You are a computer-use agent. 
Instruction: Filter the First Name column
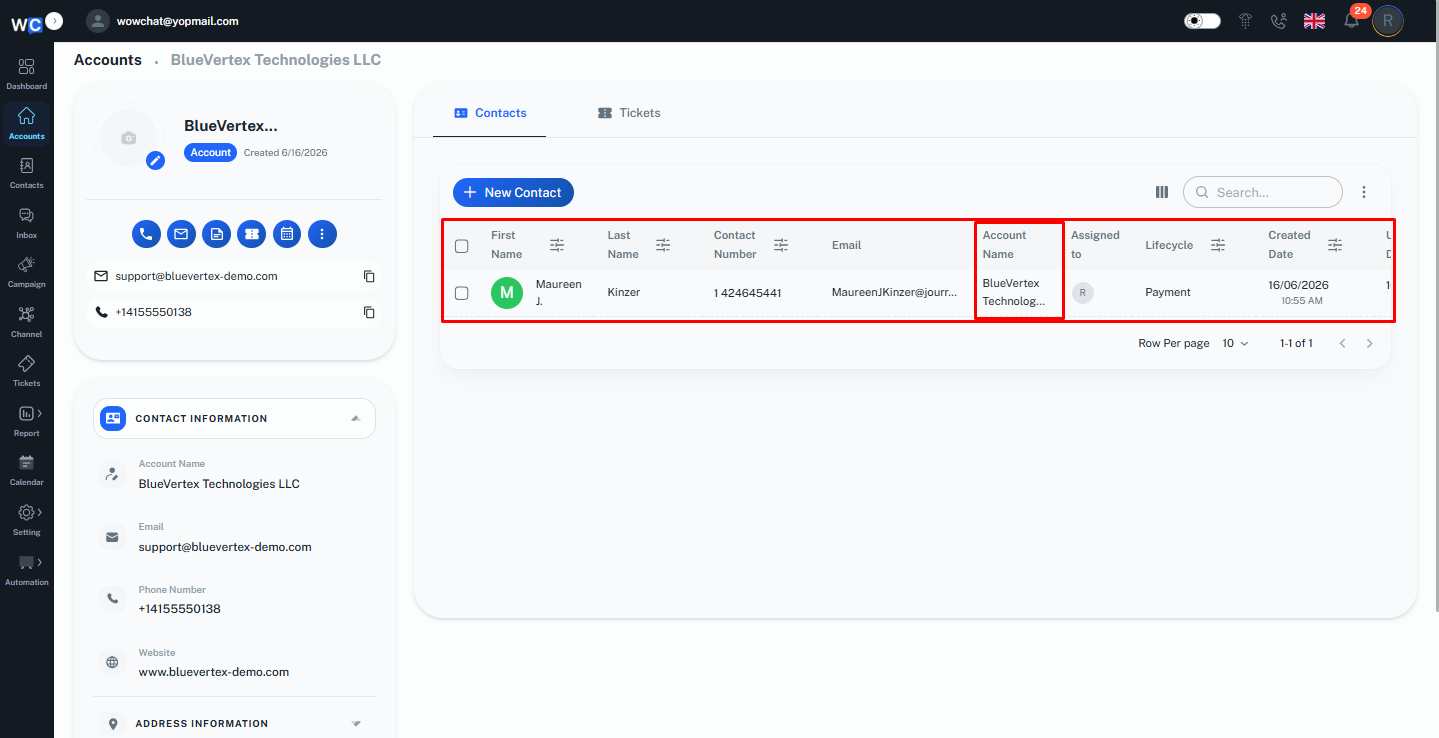click(x=557, y=245)
